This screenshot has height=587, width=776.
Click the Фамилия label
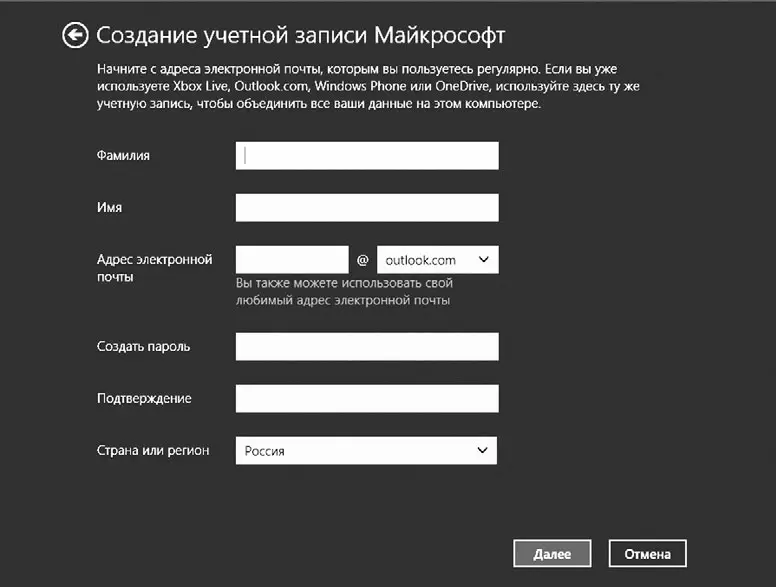(125, 155)
